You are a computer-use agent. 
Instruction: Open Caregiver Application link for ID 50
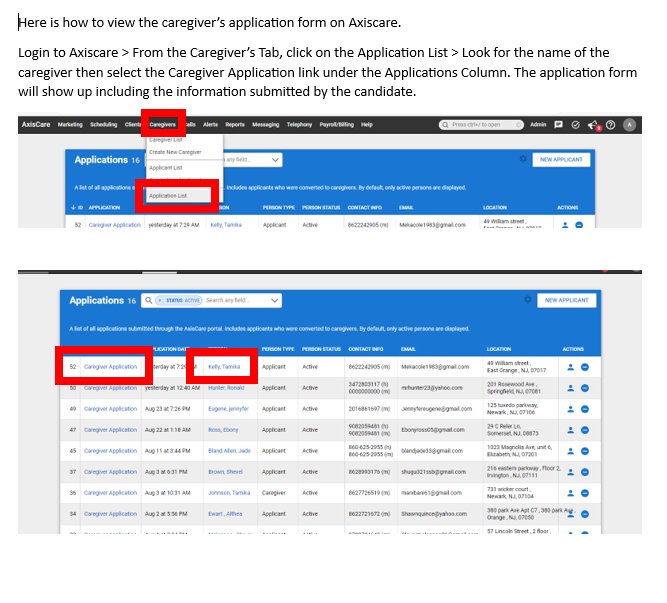(111, 388)
